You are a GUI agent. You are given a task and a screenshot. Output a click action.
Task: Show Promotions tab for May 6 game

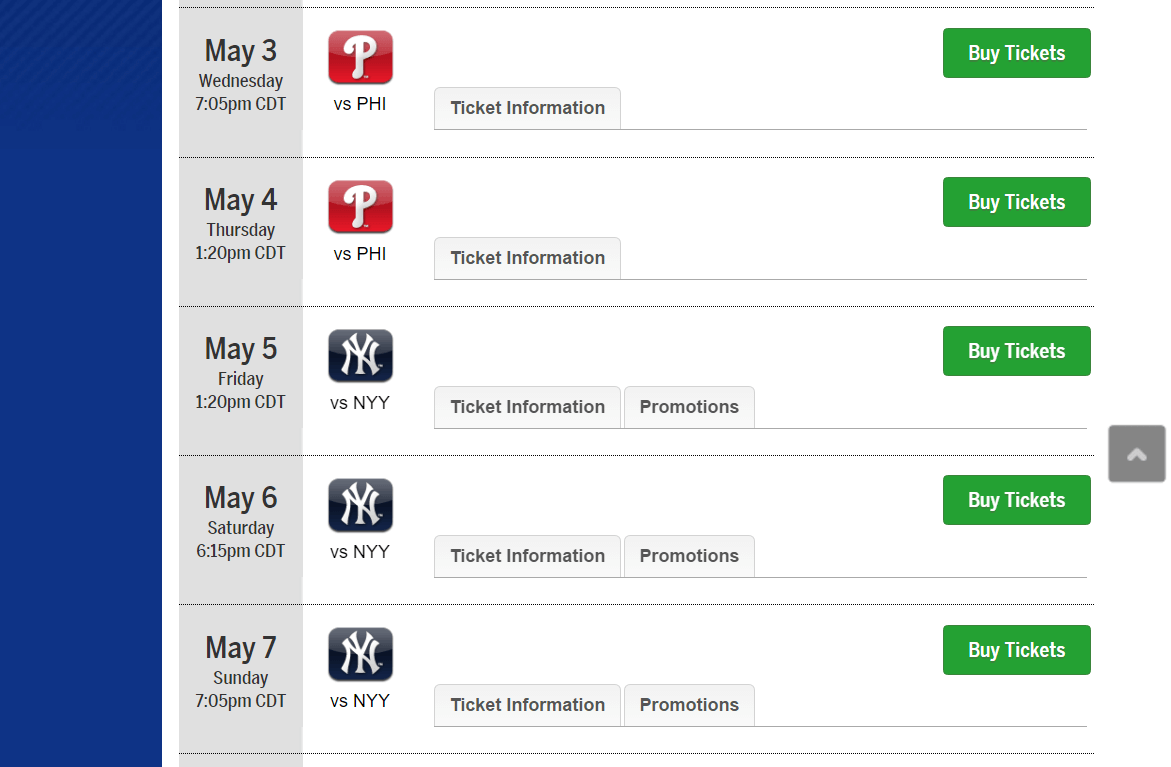coord(689,556)
